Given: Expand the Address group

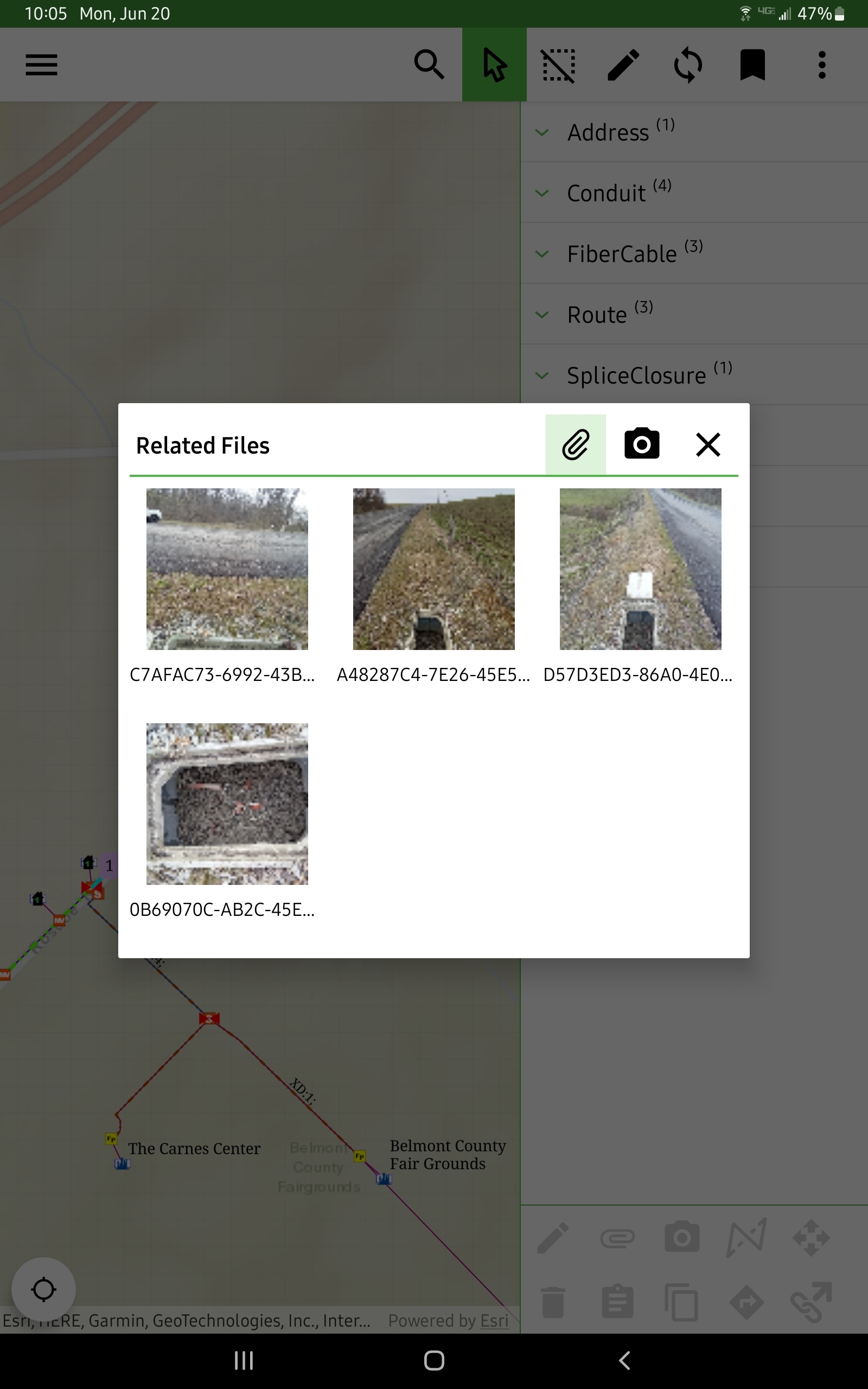Looking at the screenshot, I should [x=609, y=132].
